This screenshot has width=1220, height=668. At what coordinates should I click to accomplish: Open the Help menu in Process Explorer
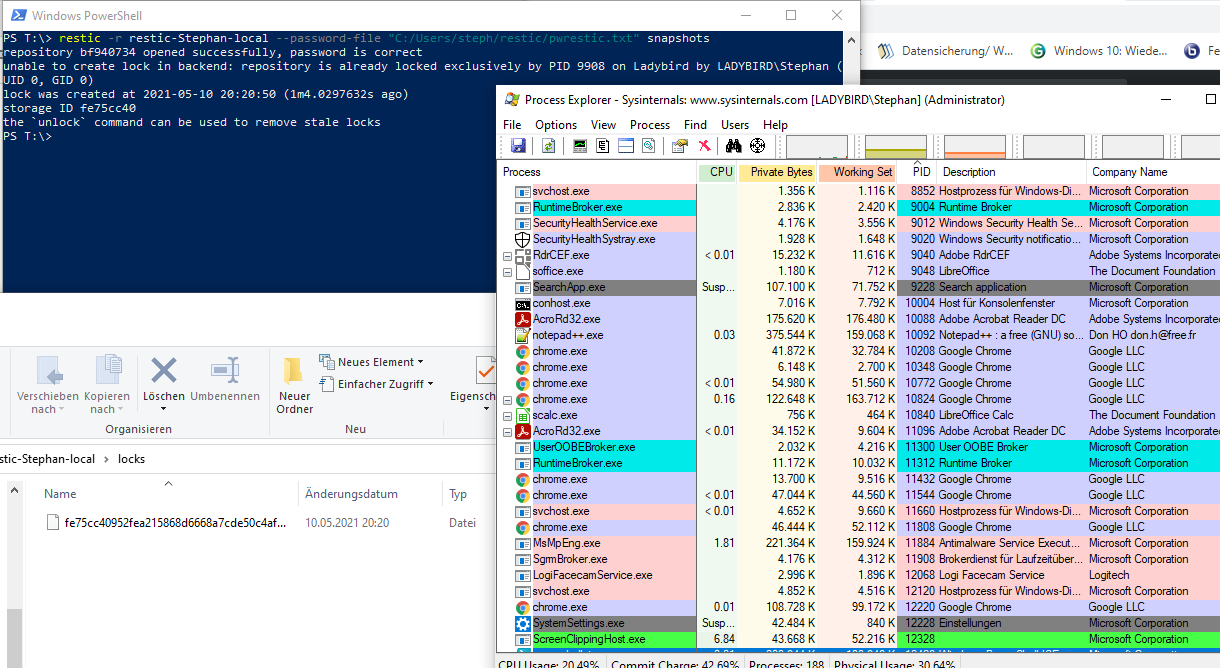776,125
